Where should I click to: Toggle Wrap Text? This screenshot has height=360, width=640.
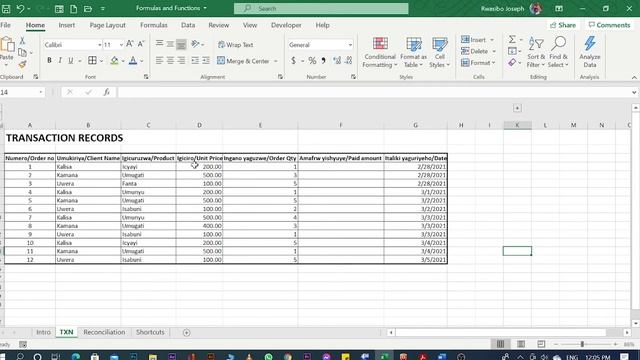pyautogui.click(x=236, y=45)
